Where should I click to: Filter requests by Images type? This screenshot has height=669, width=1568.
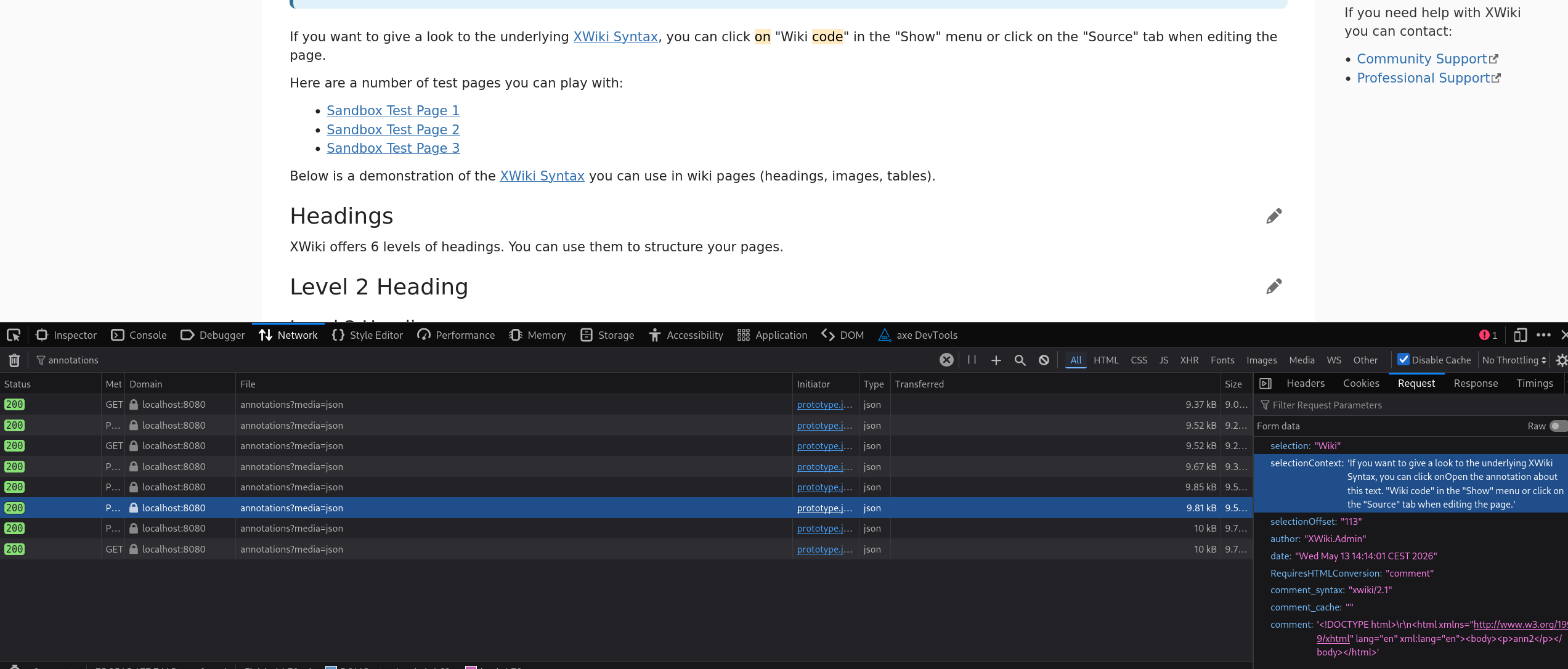click(1262, 360)
